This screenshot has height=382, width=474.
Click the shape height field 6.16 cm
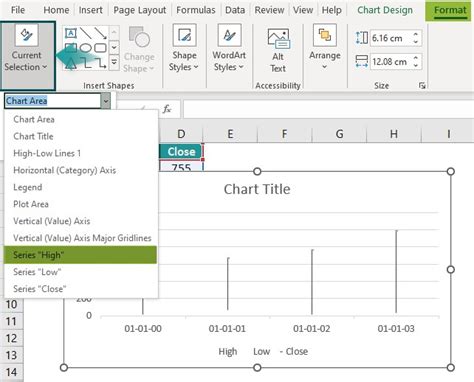(x=390, y=38)
